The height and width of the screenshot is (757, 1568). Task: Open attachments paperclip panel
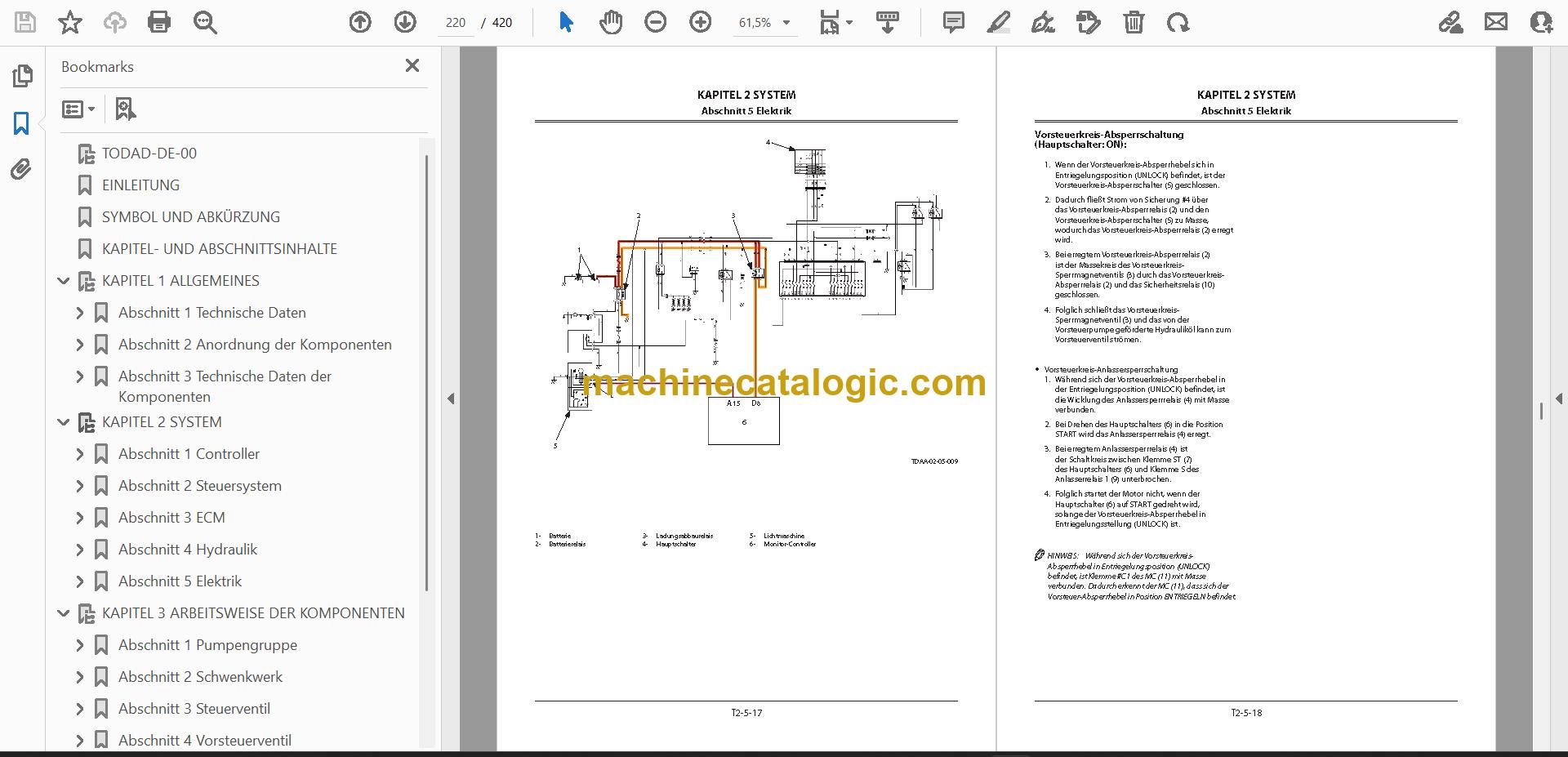click(21, 169)
